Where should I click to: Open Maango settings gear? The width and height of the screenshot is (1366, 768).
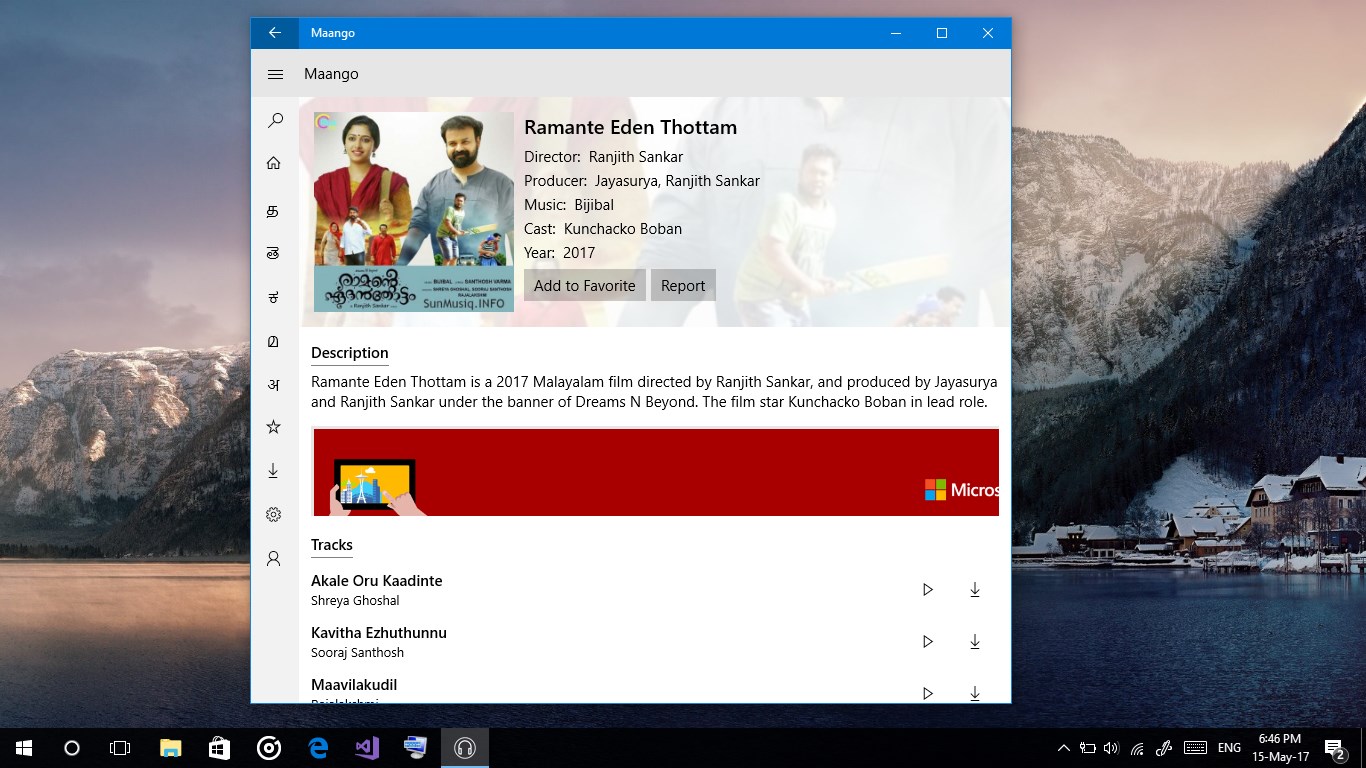pos(273,514)
